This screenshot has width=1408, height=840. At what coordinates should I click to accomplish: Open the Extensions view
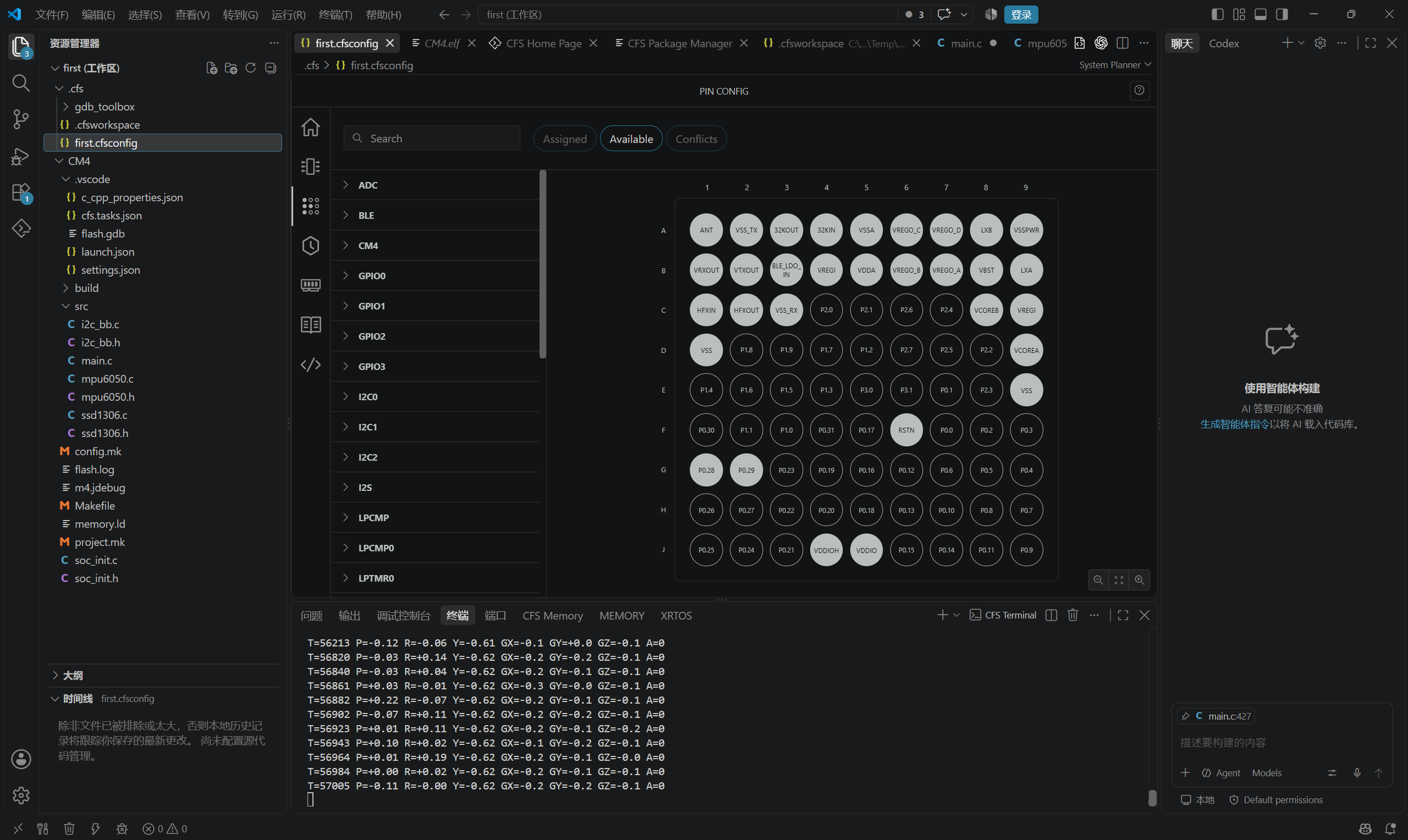click(x=21, y=192)
